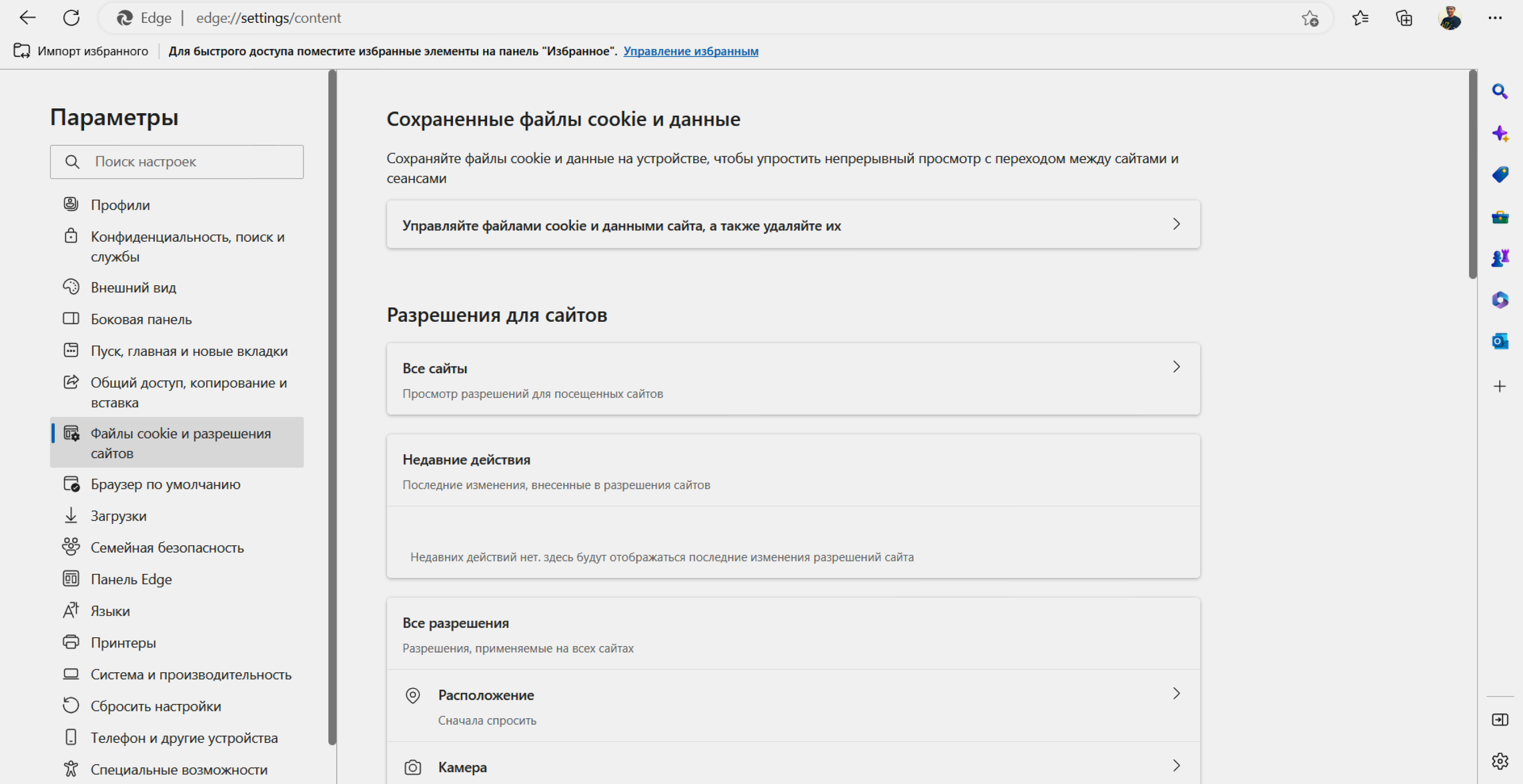The image size is (1523, 784).
Task: Select Внешний вид settings icon
Action: pyautogui.click(x=70, y=287)
